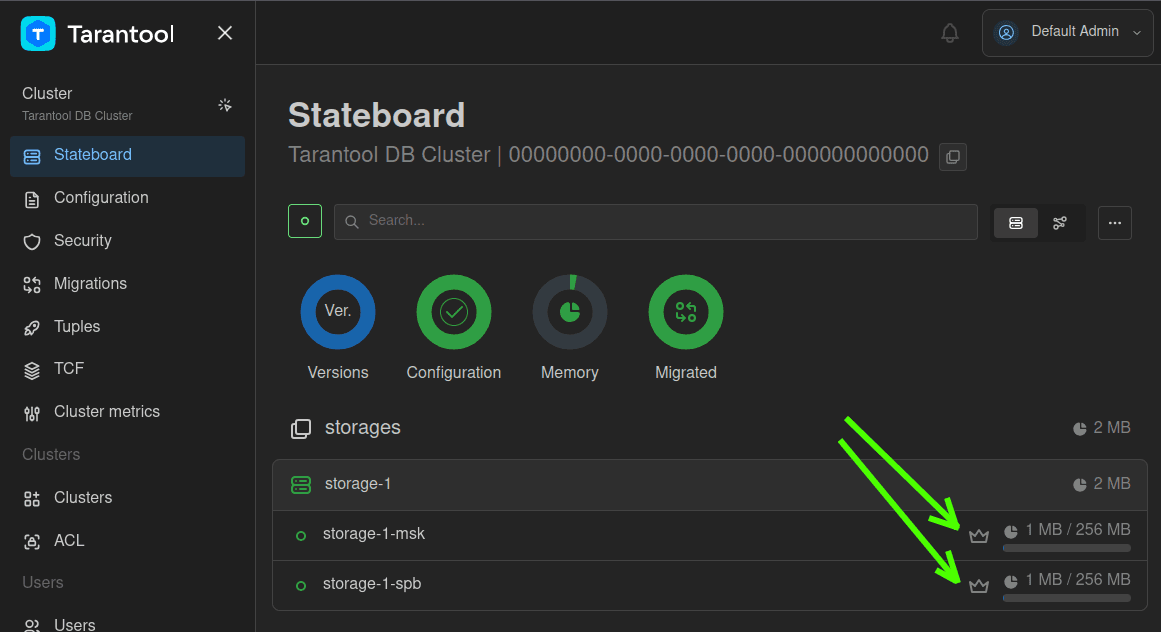Copy the cluster UUID
1161x632 pixels.
[x=953, y=157]
